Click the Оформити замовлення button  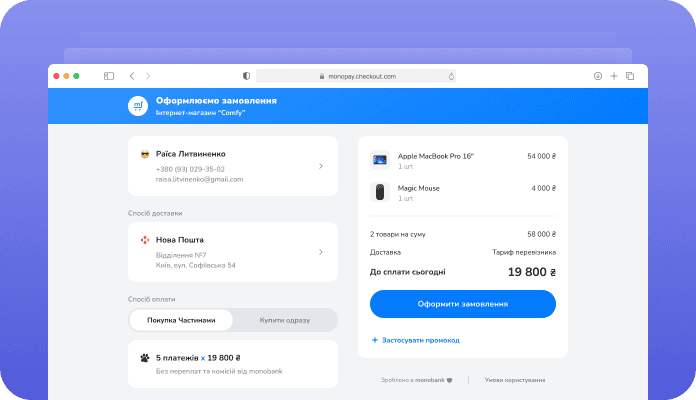[463, 304]
